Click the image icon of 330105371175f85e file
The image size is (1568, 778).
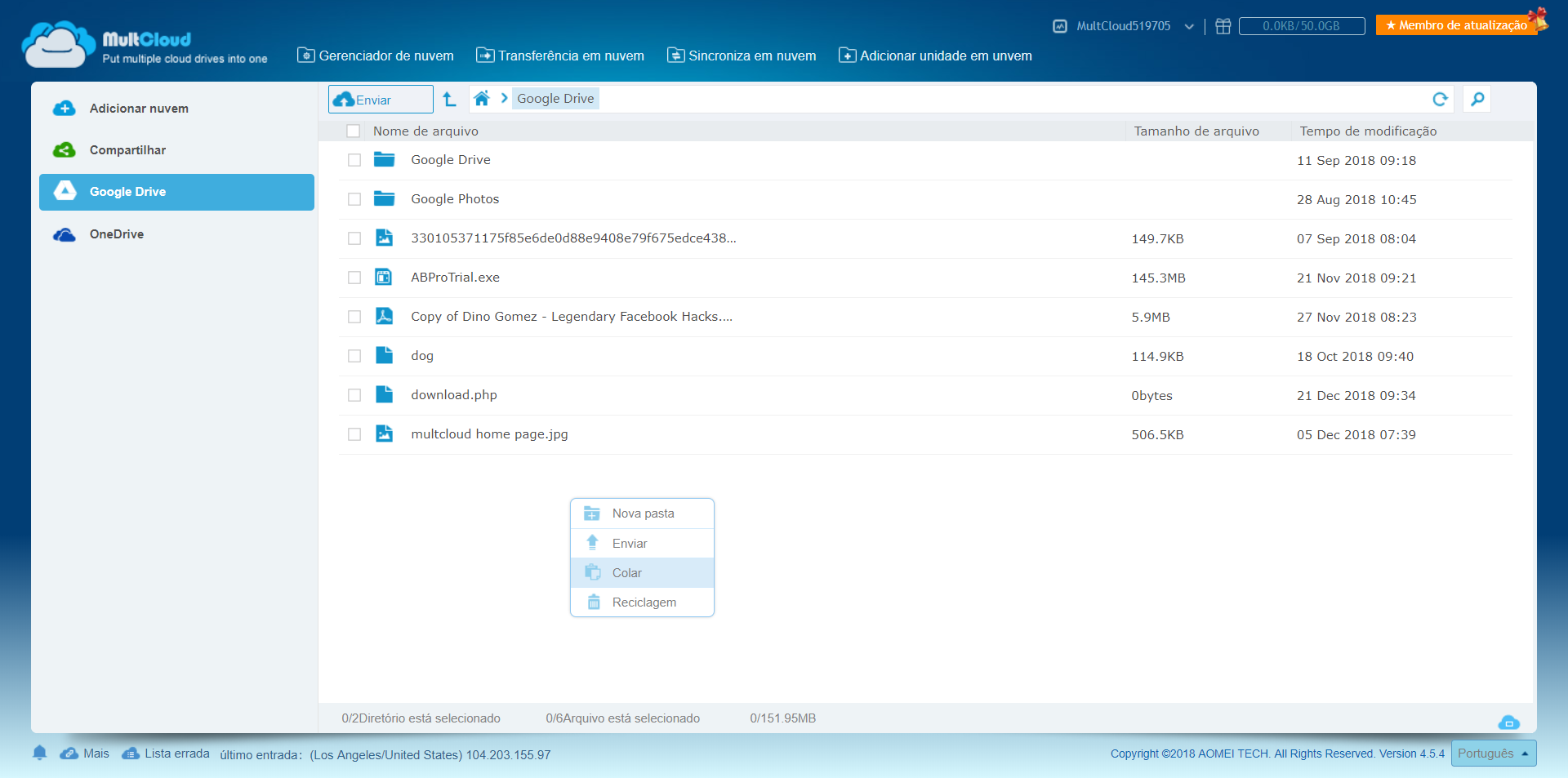pos(384,238)
